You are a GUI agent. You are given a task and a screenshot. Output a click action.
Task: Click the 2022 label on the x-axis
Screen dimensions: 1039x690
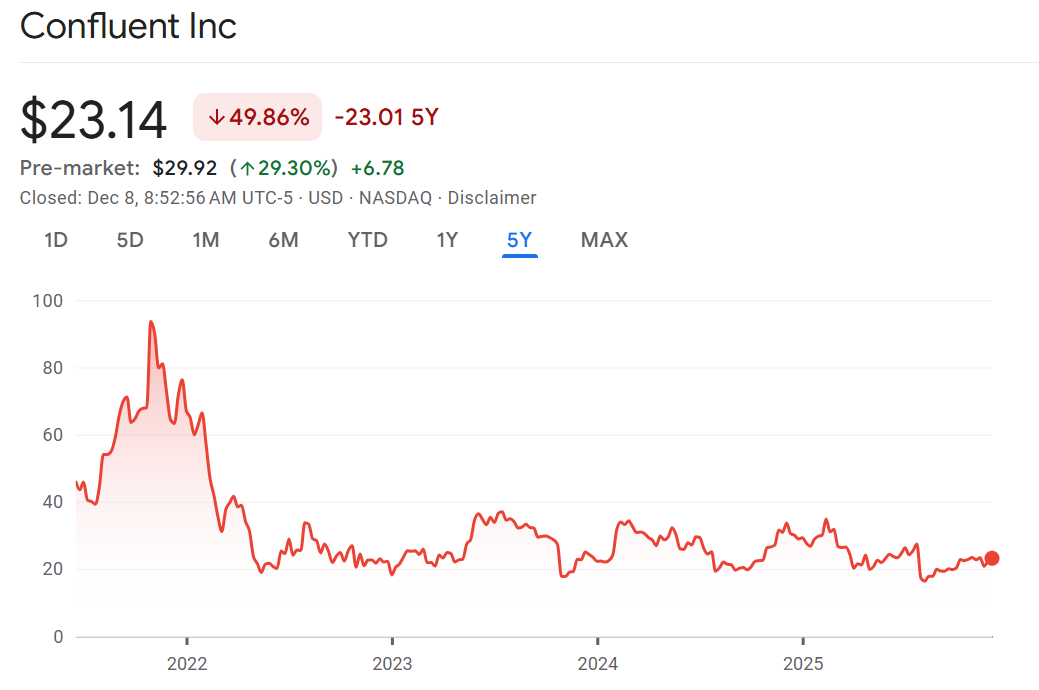coord(187,663)
